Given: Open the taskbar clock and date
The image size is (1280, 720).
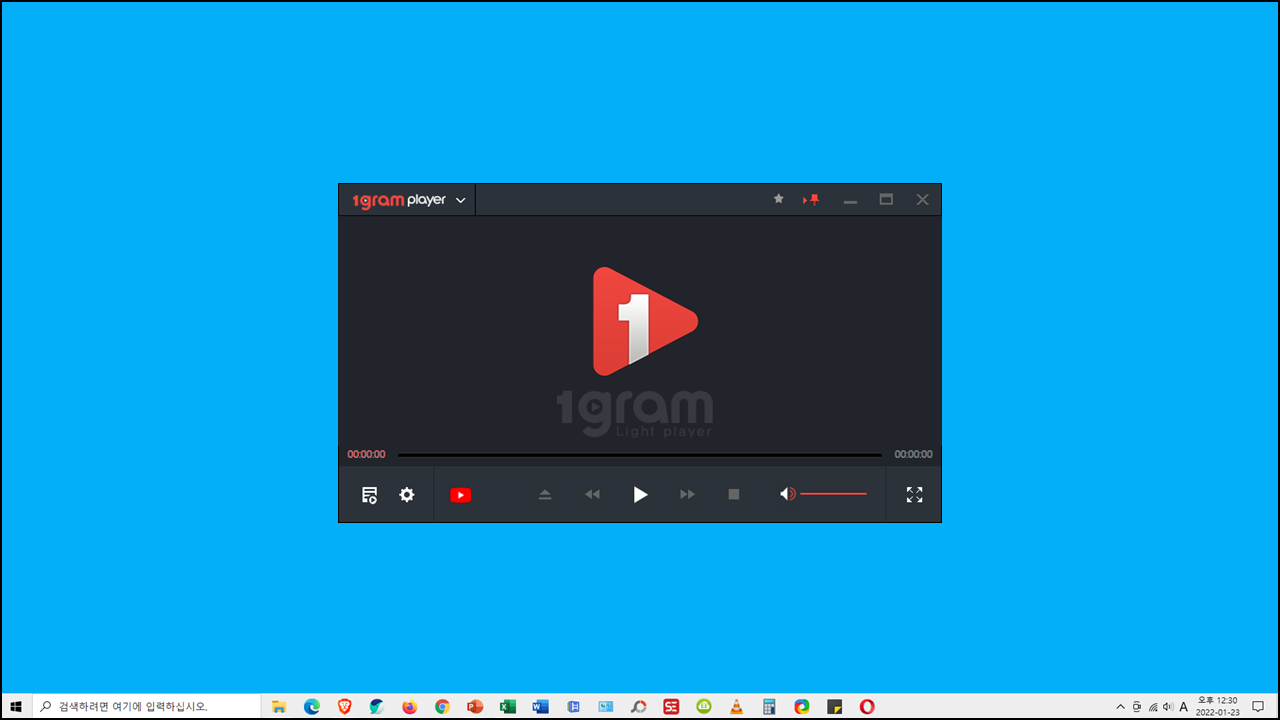Looking at the screenshot, I should click(x=1217, y=706).
